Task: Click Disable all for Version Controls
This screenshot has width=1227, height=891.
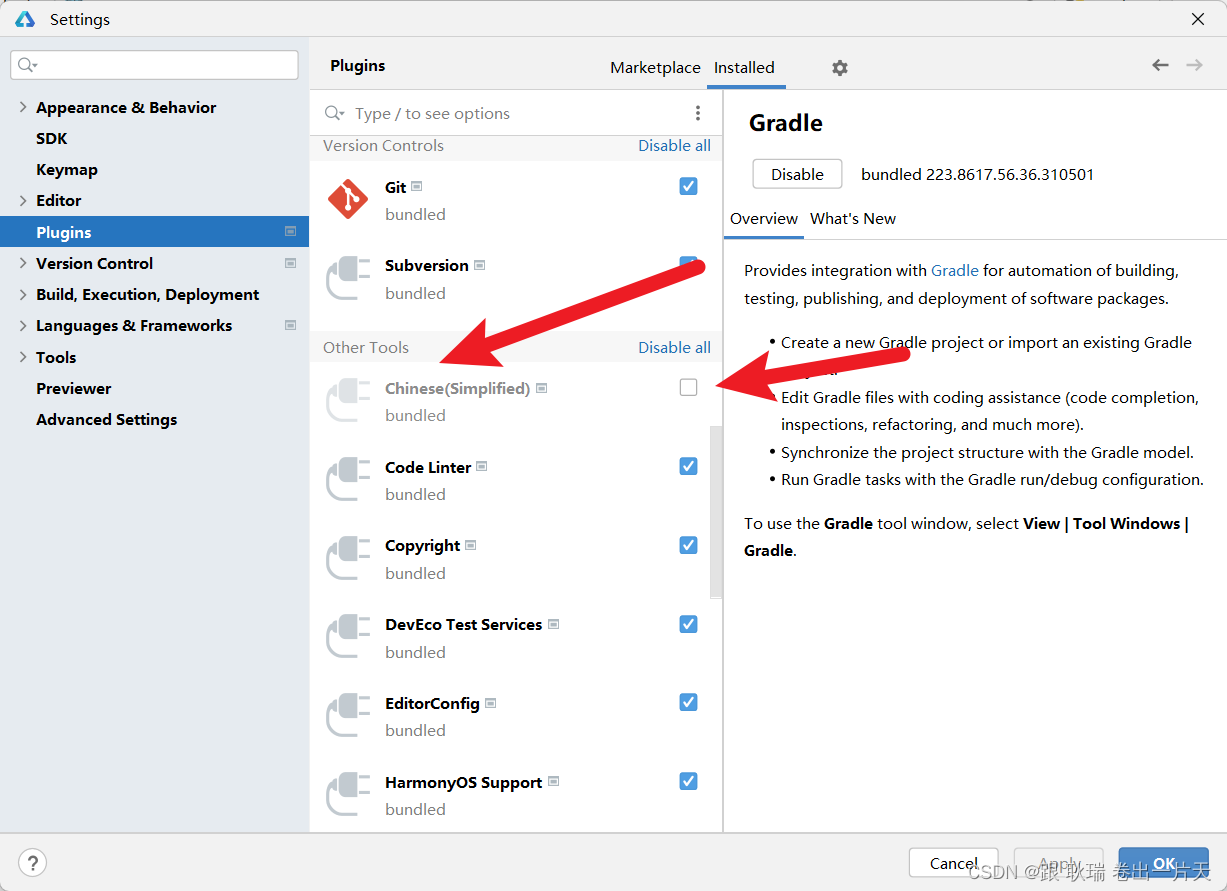Action: point(674,145)
